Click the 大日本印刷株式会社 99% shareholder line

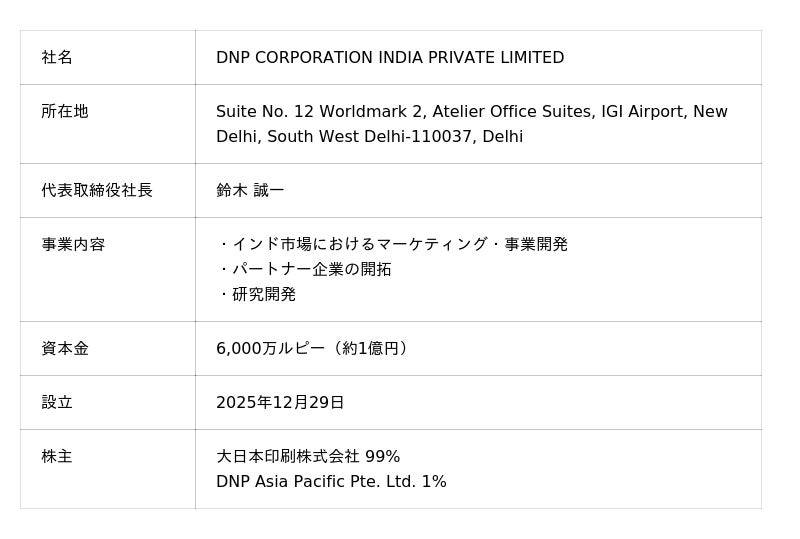point(308,456)
